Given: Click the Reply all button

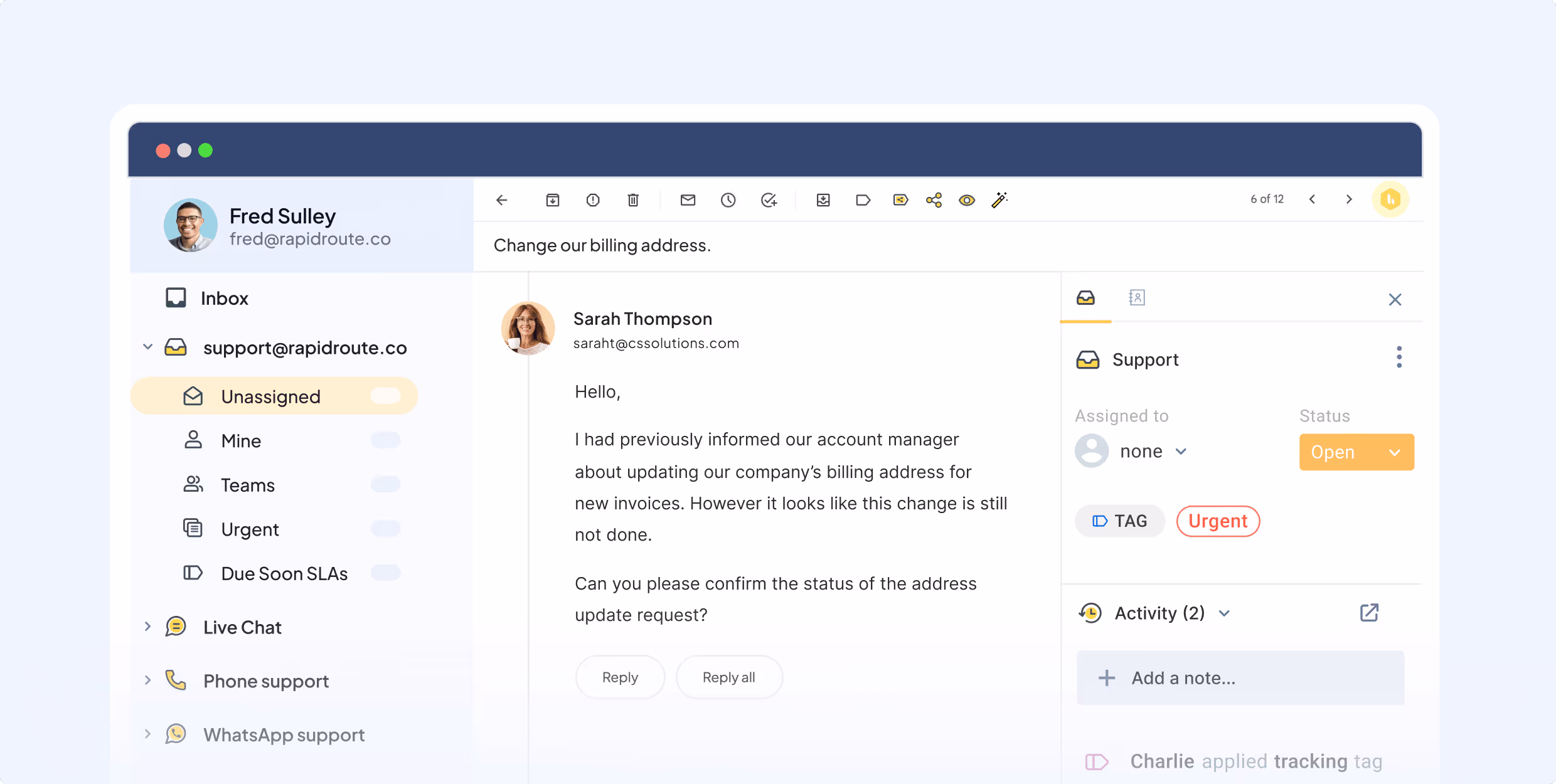Looking at the screenshot, I should pyautogui.click(x=728, y=677).
